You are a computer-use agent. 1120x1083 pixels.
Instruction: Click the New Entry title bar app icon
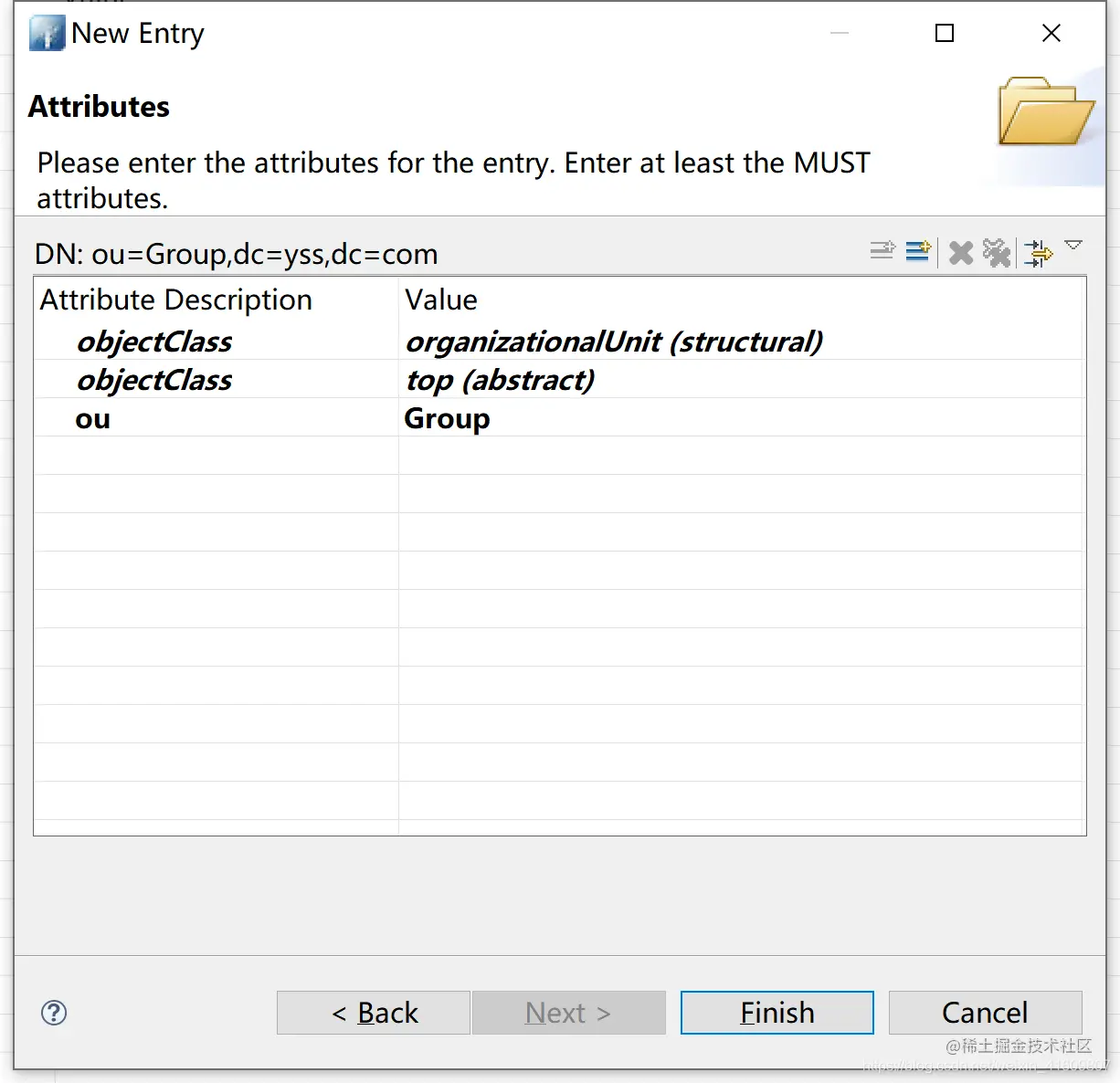[47, 33]
